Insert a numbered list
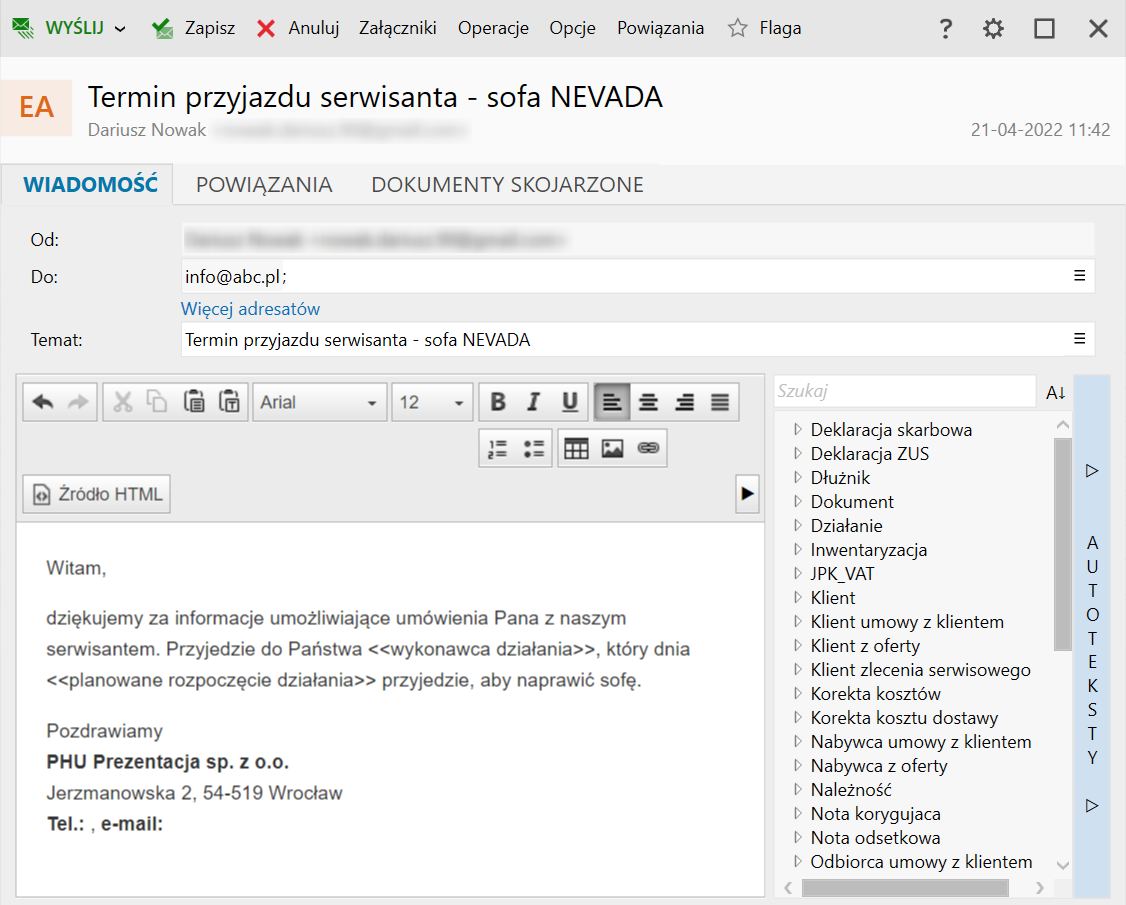The width and height of the screenshot is (1126, 905). tap(498, 449)
